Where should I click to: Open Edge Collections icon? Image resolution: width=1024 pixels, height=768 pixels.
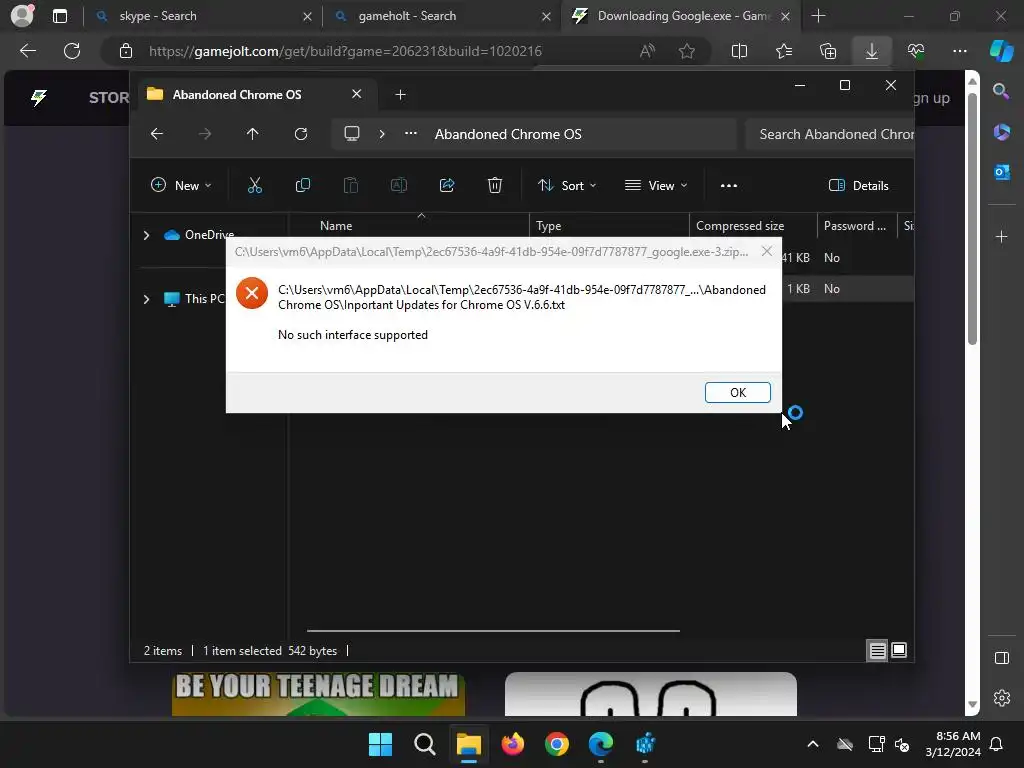[x=828, y=51]
